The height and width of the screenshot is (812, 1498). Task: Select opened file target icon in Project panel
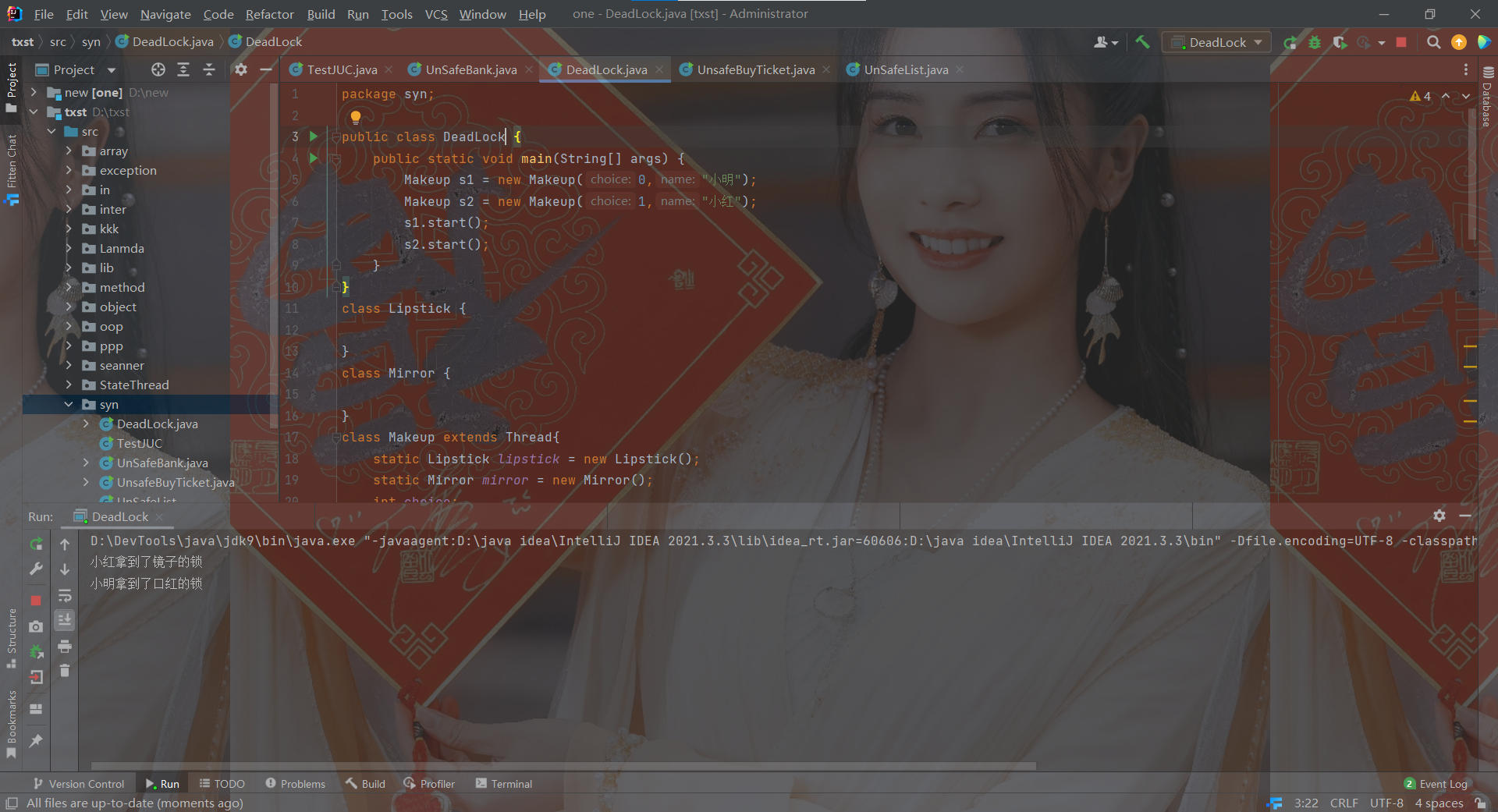click(x=158, y=69)
